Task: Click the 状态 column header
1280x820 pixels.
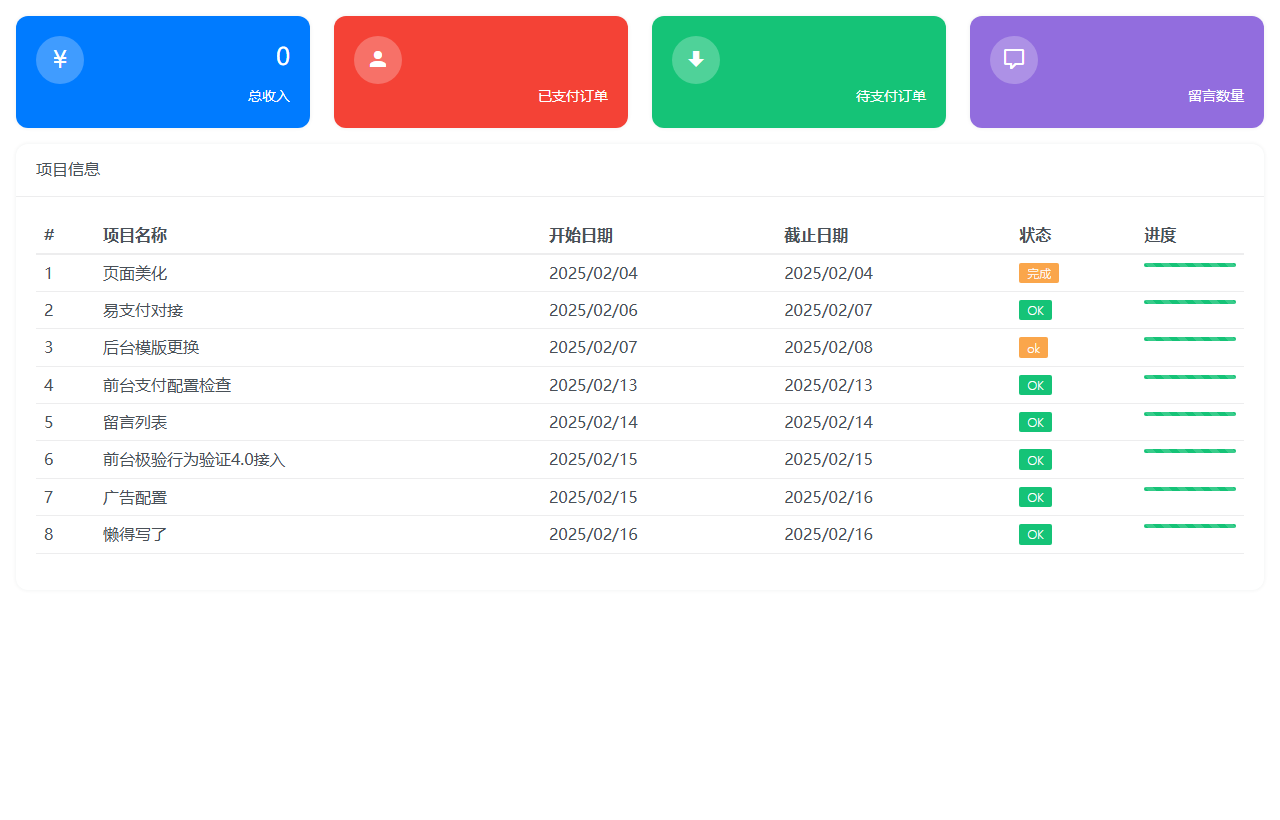Action: click(x=1035, y=236)
